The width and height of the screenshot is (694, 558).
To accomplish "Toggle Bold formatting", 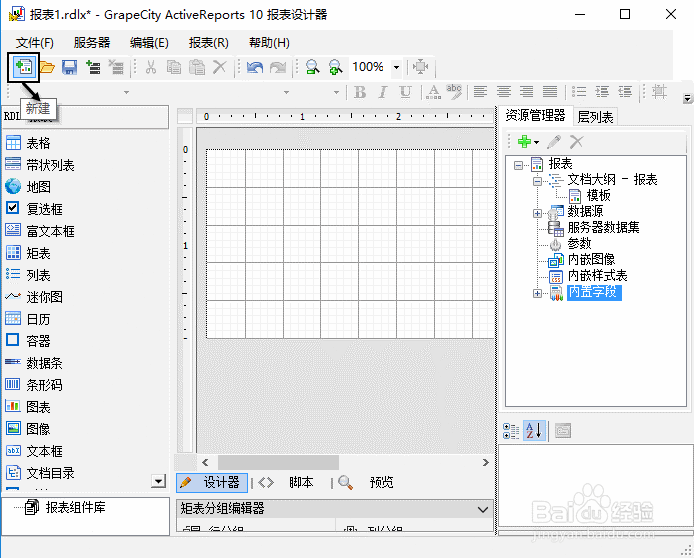I will [360, 92].
